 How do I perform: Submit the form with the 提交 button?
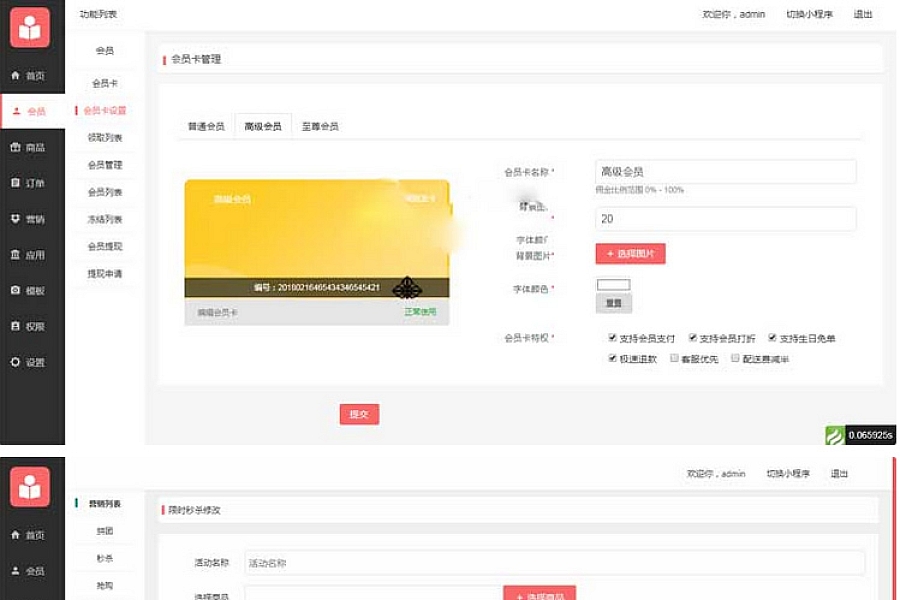[x=359, y=414]
